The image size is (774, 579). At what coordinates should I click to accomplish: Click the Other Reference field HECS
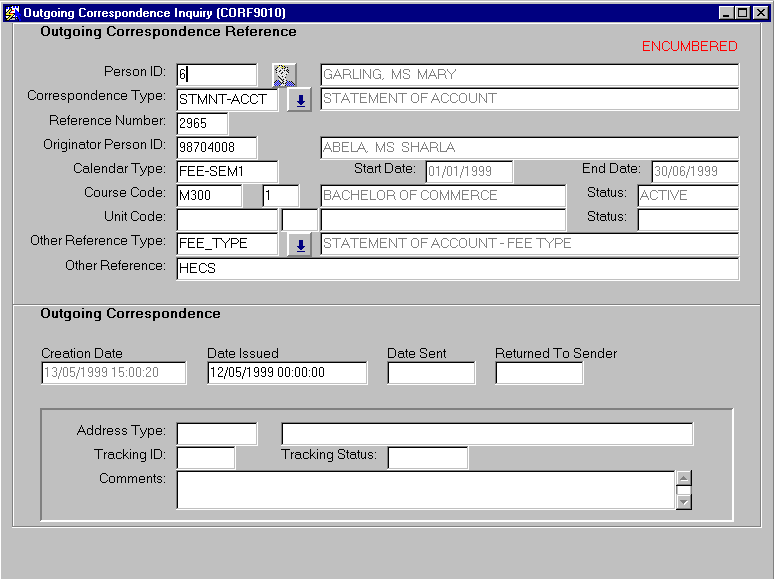pyautogui.click(x=457, y=269)
